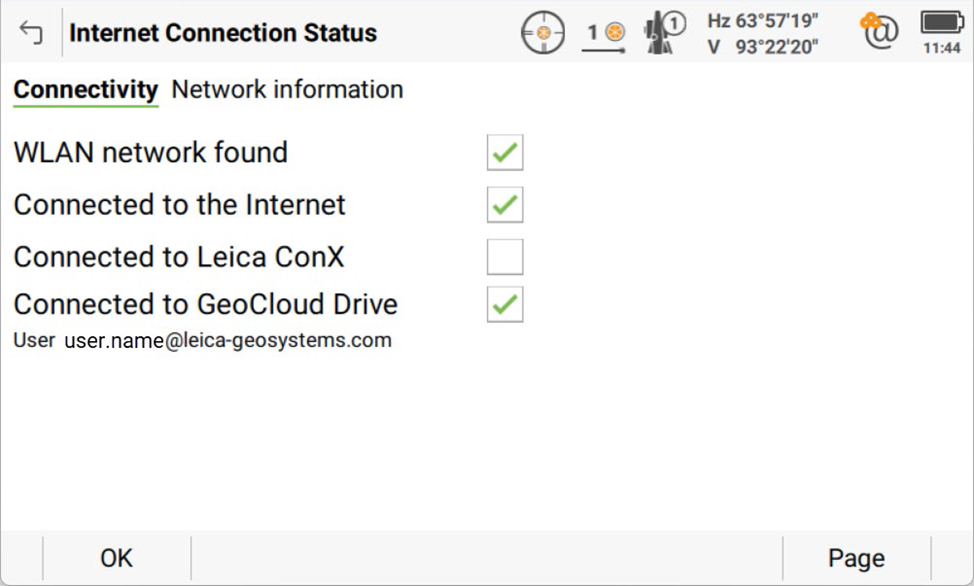This screenshot has height=586, width=974.
Task: Click the user email address text
Action: coord(228,340)
